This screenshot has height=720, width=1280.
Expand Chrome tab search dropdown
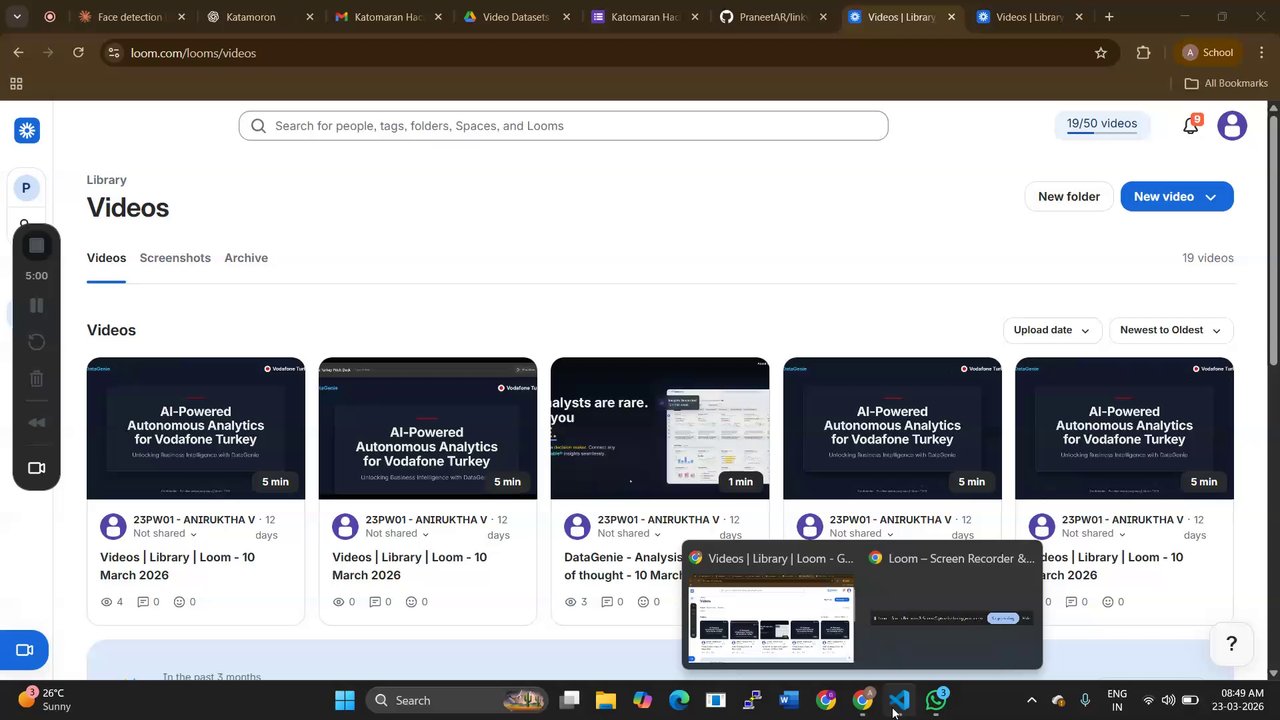(x=16, y=17)
